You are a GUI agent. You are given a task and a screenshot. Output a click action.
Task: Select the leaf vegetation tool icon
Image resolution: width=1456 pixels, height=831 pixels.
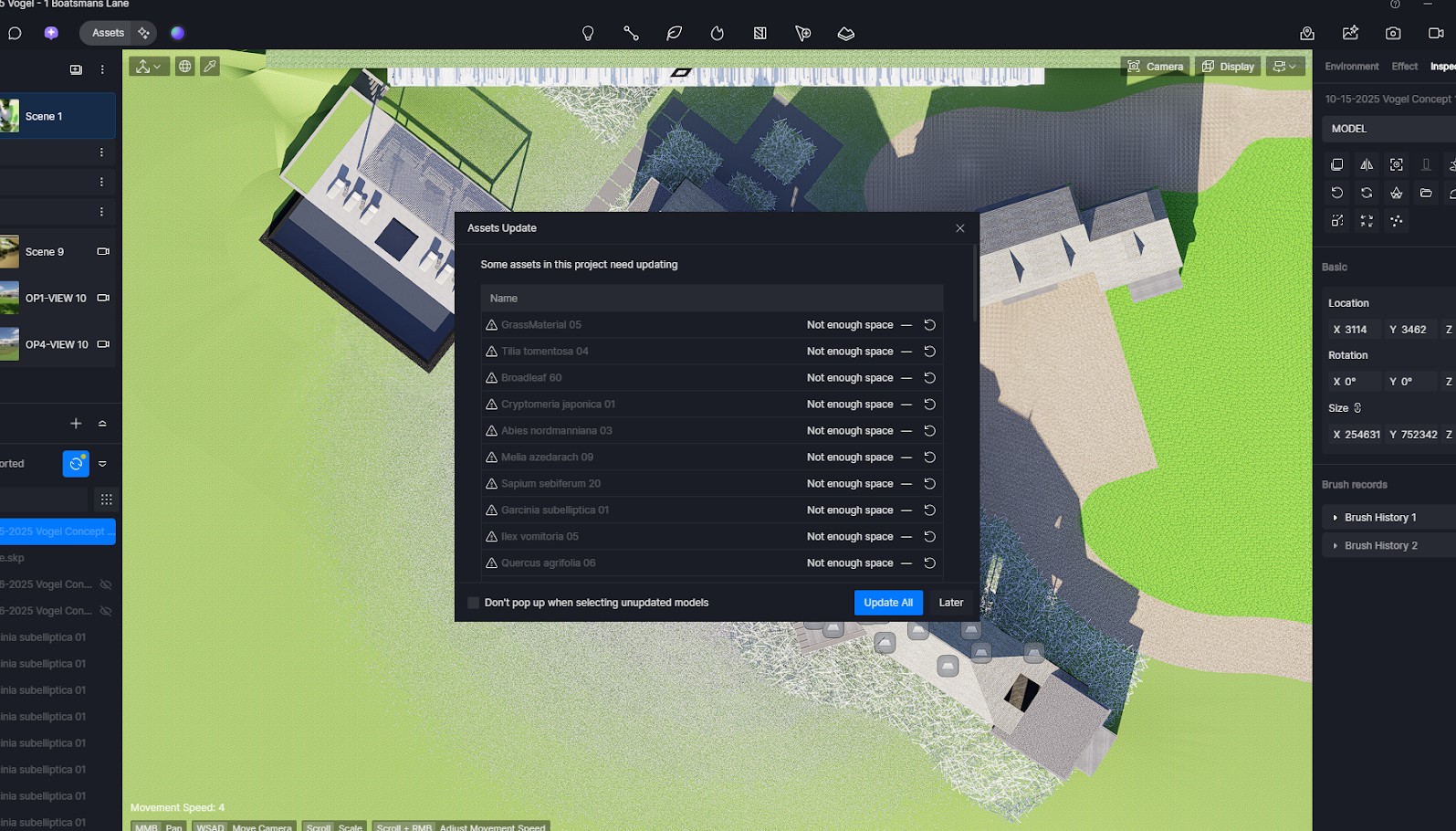(x=674, y=34)
